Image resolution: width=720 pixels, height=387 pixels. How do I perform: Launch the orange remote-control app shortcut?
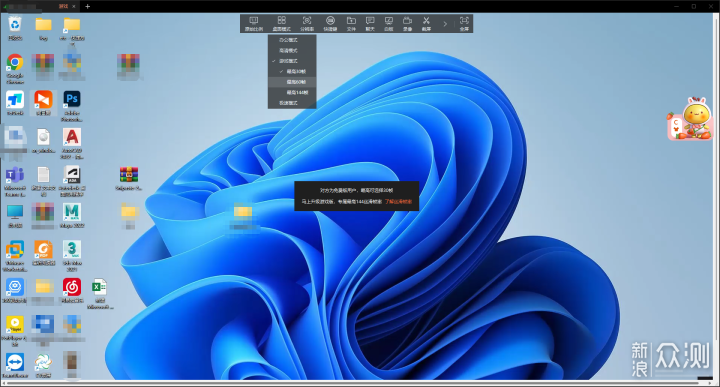click(x=43, y=102)
